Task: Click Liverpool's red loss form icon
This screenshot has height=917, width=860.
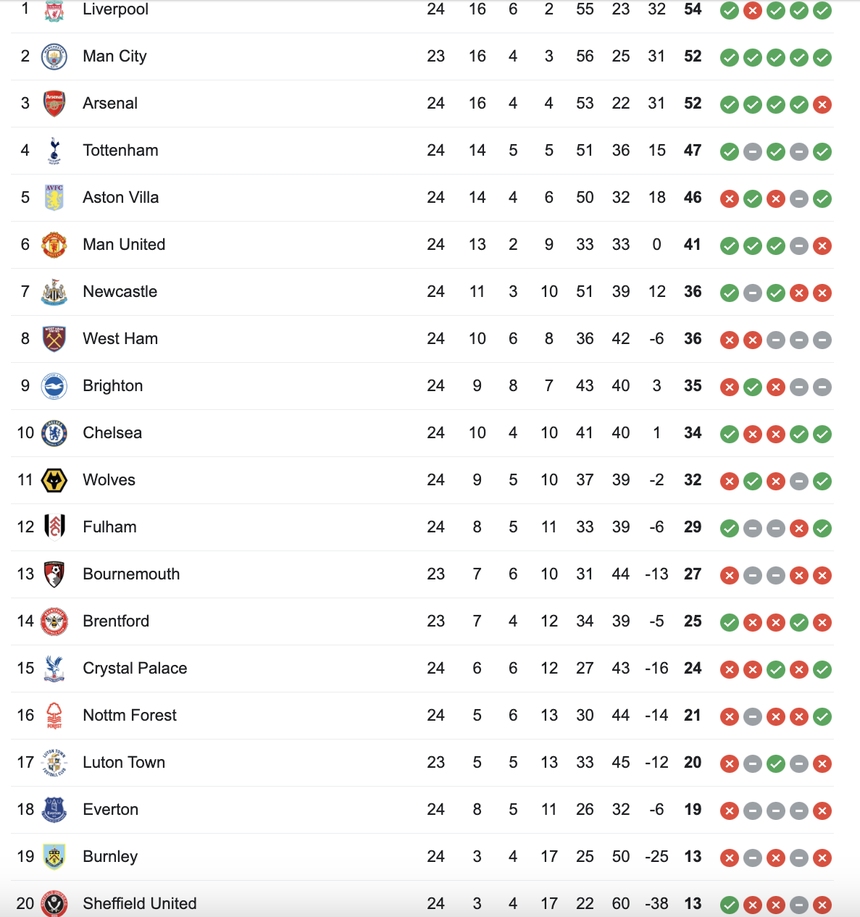Action: point(753,10)
